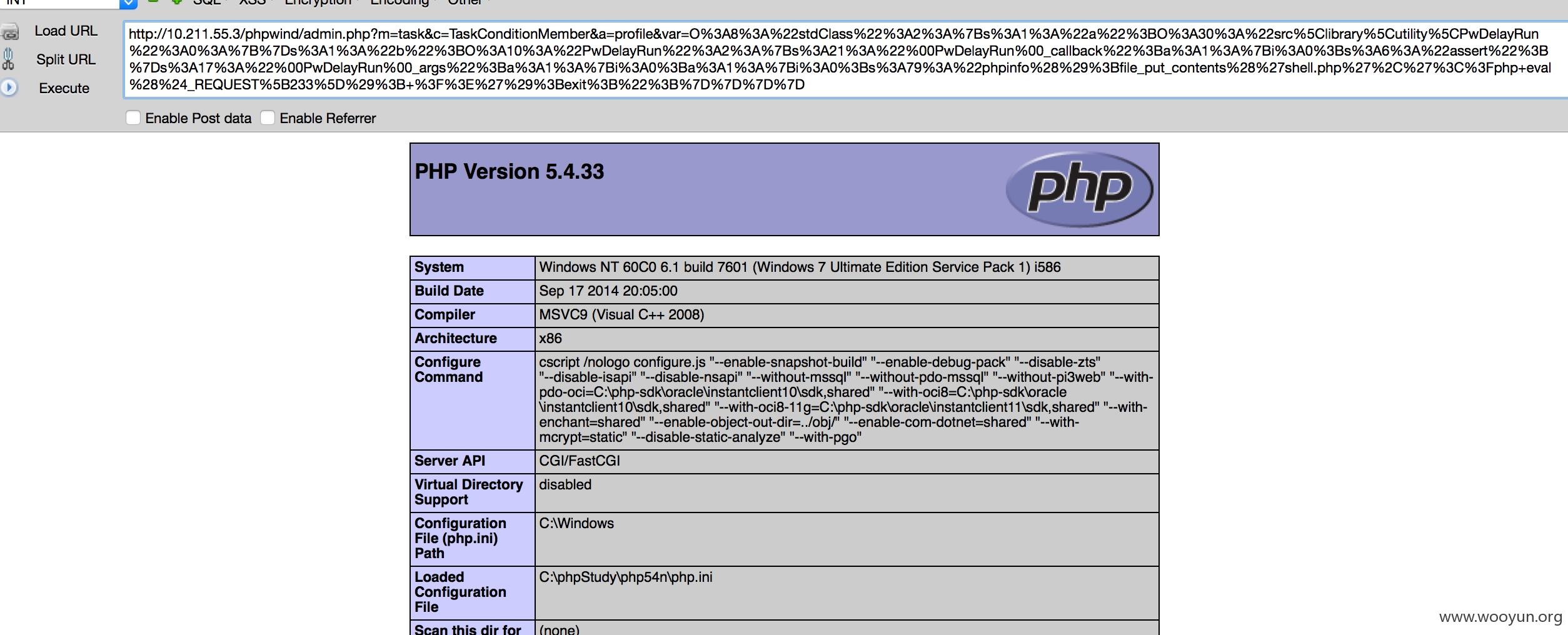Viewport: 1568px width, 635px height.
Task: Open the INT dropdown arrow
Action: coord(128,3)
